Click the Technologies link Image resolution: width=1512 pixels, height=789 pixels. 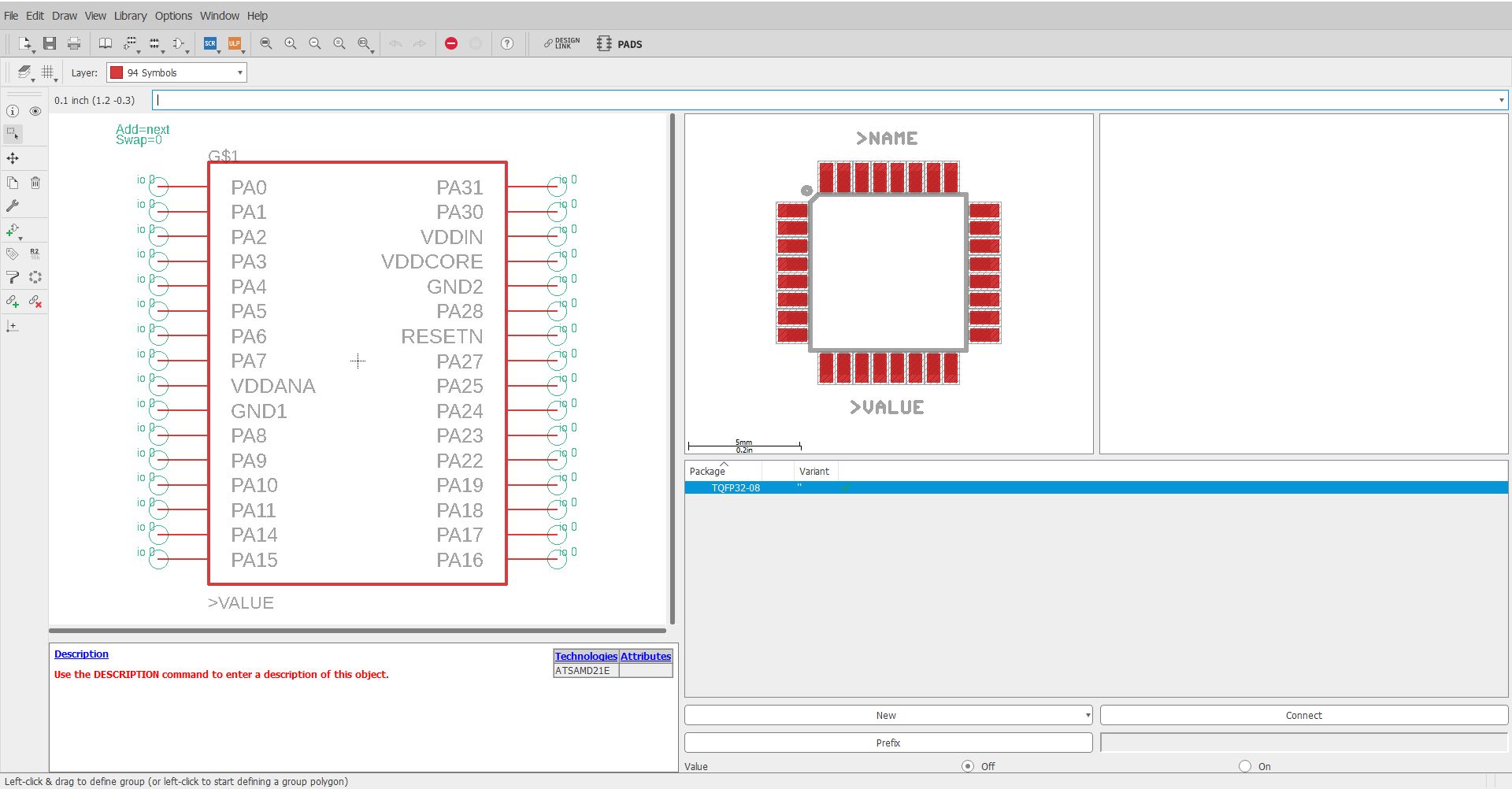click(585, 656)
